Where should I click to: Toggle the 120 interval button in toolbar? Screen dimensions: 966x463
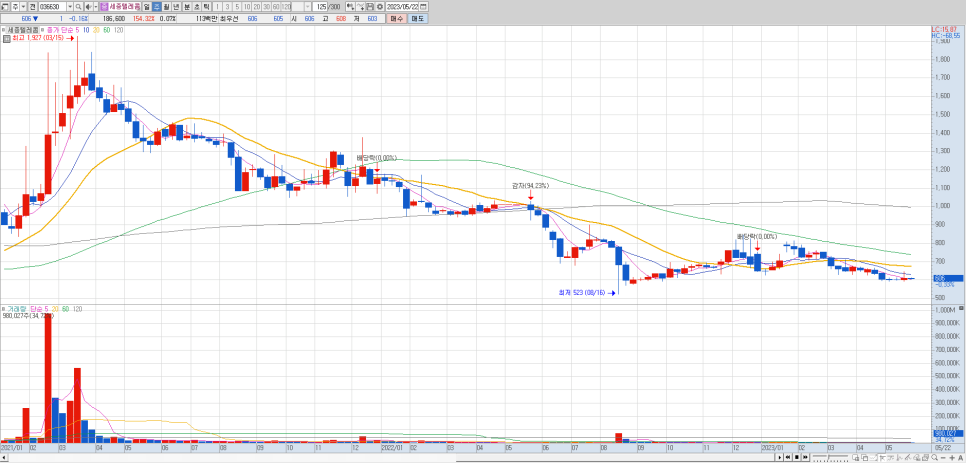point(286,6)
